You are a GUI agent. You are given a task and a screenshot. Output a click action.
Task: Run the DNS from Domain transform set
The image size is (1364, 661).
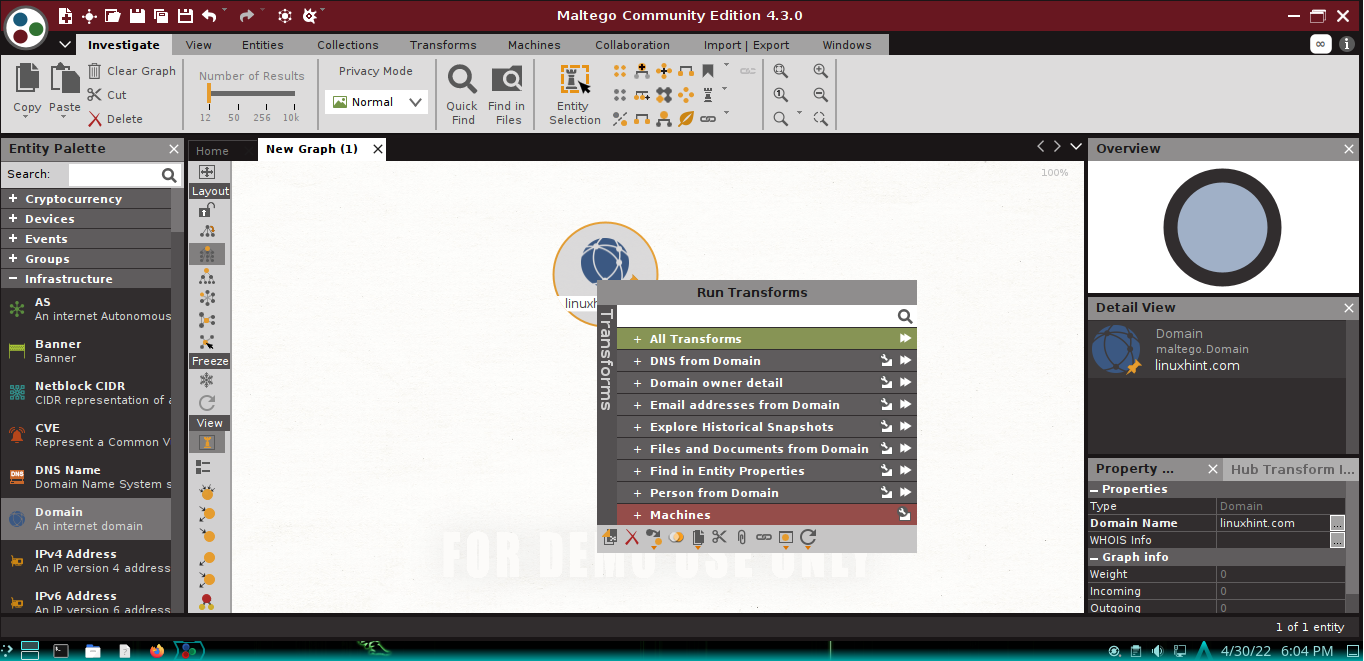(905, 361)
